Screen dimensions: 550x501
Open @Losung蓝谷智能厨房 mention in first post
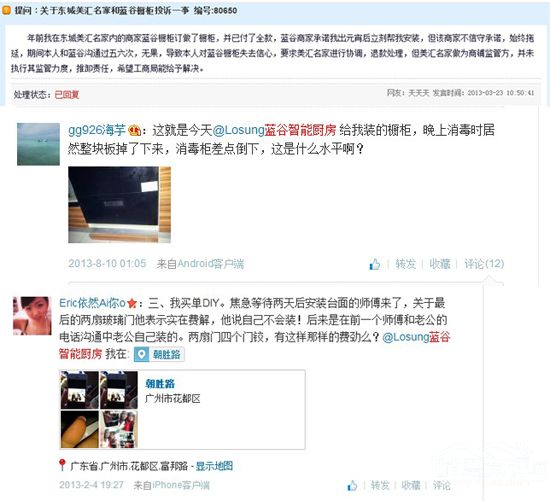pos(274,130)
